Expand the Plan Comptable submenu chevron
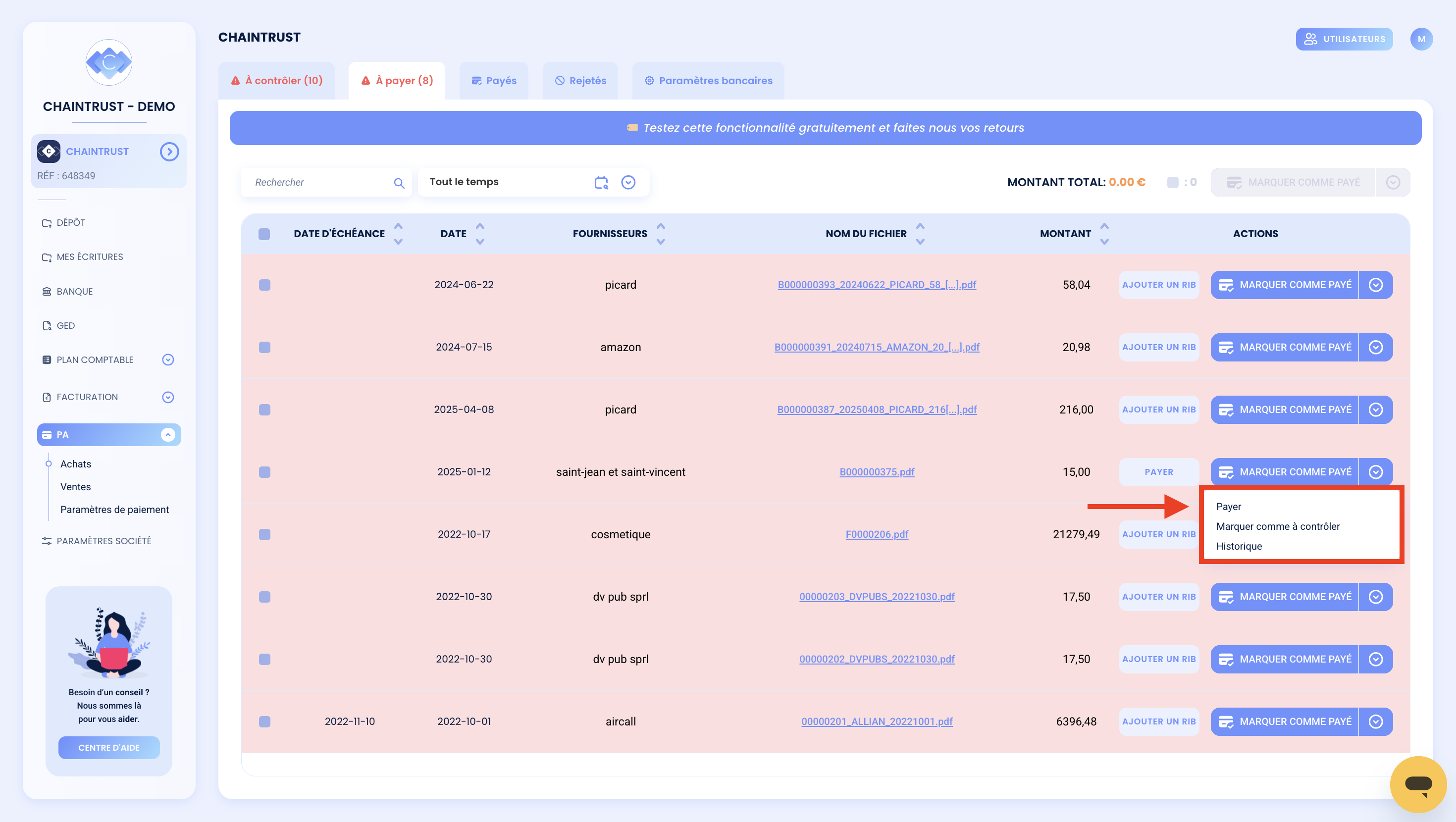 168,360
